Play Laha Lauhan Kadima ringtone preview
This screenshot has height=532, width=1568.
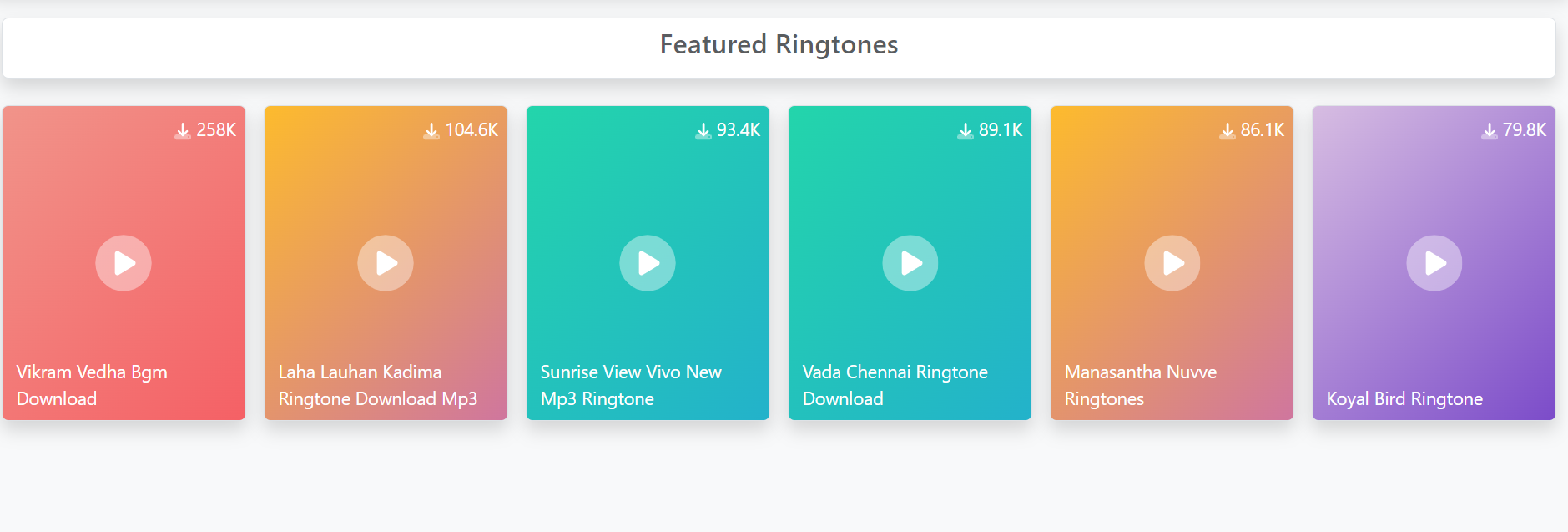pos(386,263)
